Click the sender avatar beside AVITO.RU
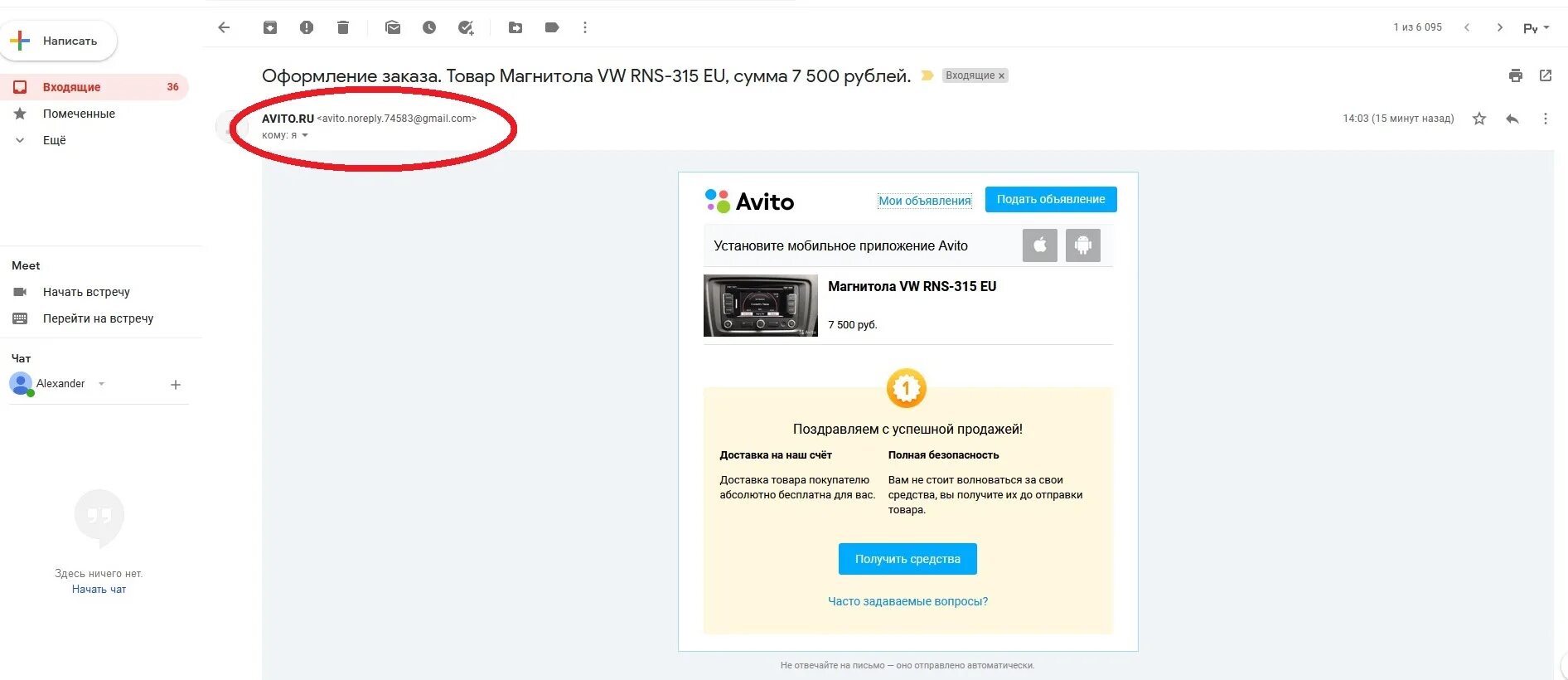 pos(231,127)
